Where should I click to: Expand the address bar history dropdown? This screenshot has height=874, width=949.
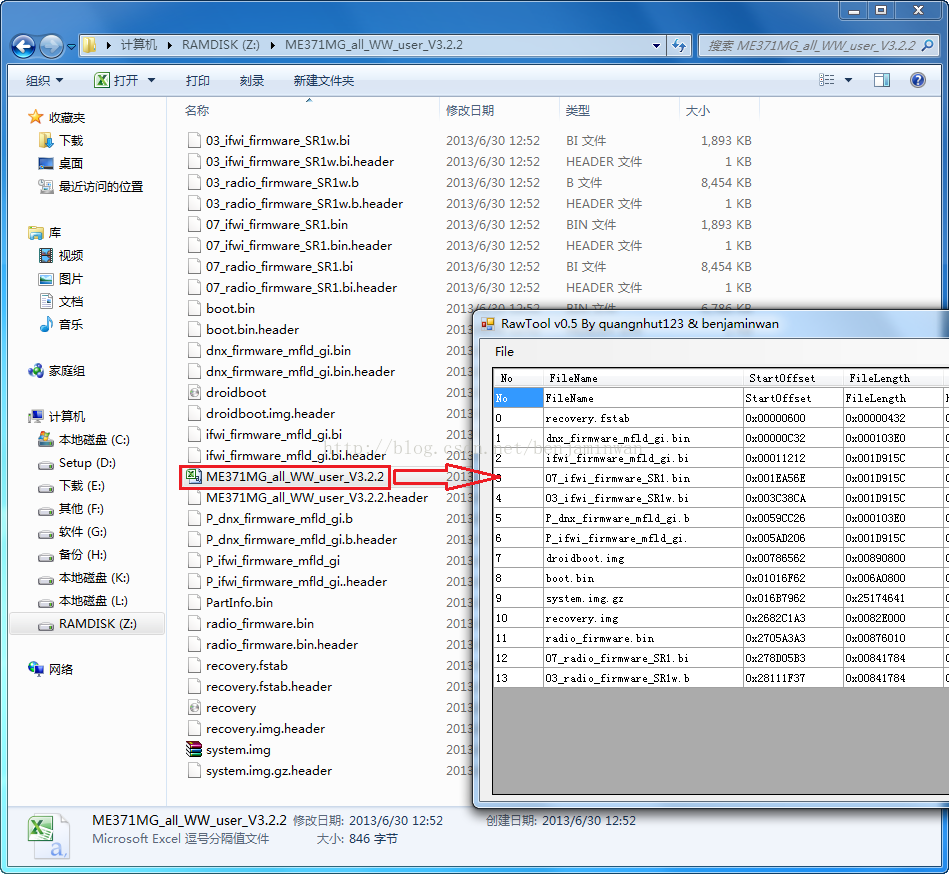(x=656, y=45)
